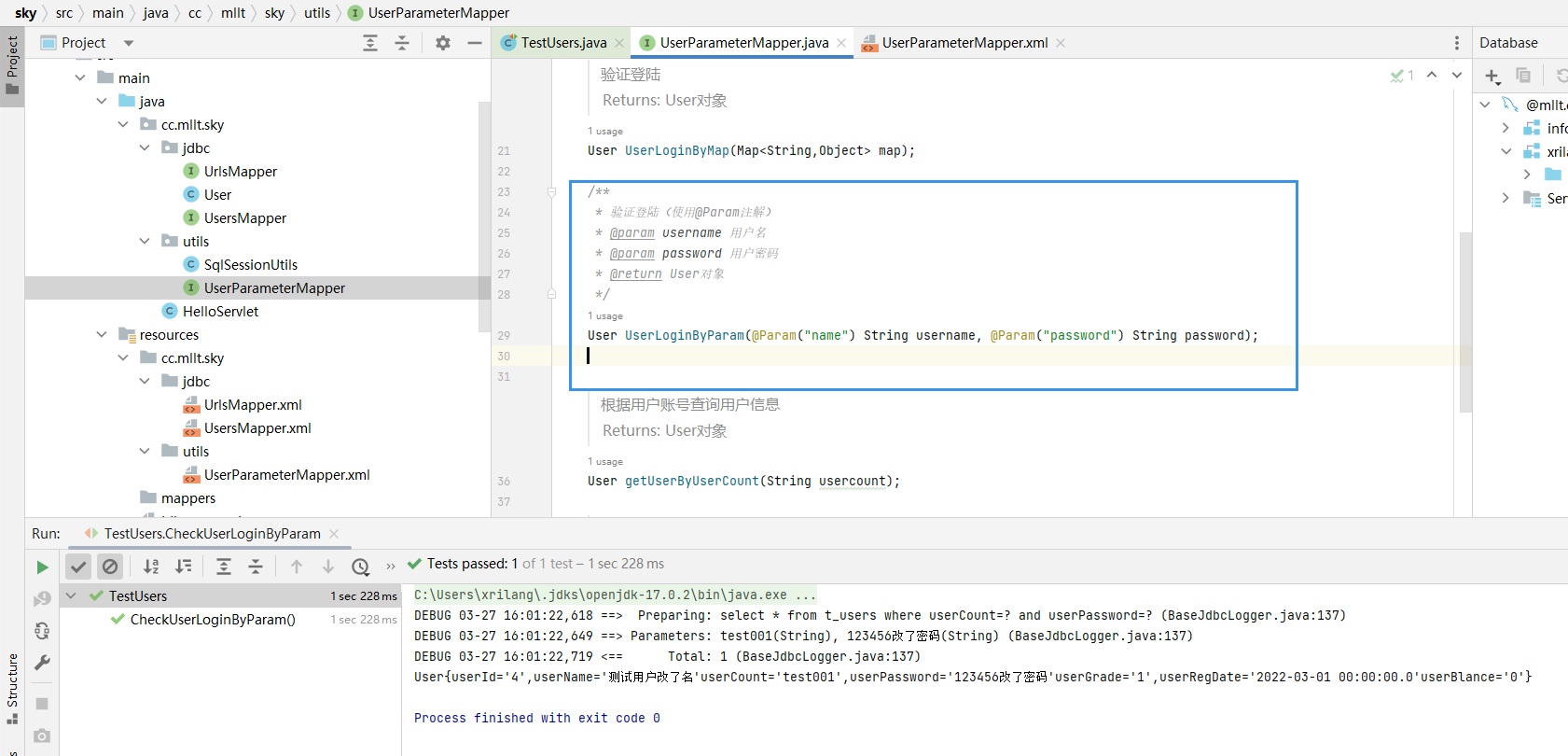
Task: Click the 'utils' breadcrumb
Action: [317, 13]
